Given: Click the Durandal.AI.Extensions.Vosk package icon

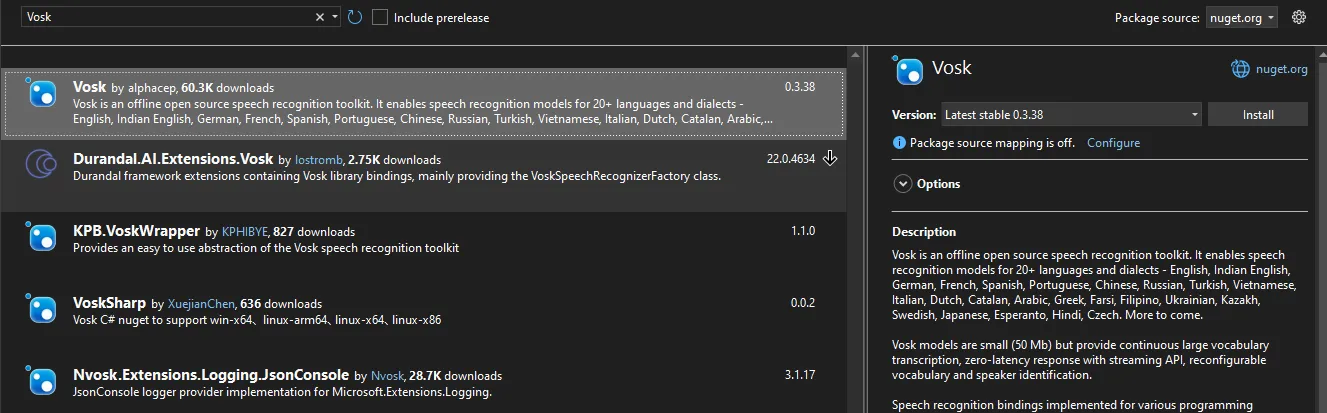Looking at the screenshot, I should (42, 163).
